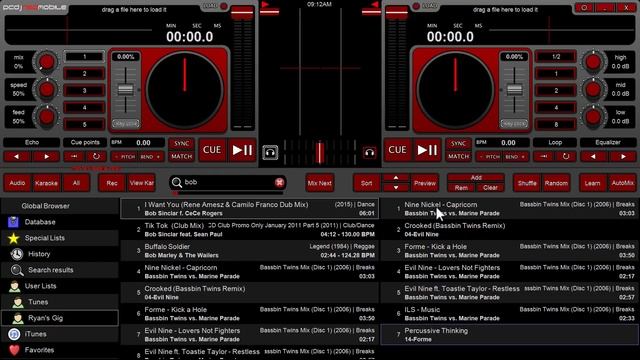Select Buffalo Soldier by Bob Marley
This screenshot has height=360, width=640.
249,251
